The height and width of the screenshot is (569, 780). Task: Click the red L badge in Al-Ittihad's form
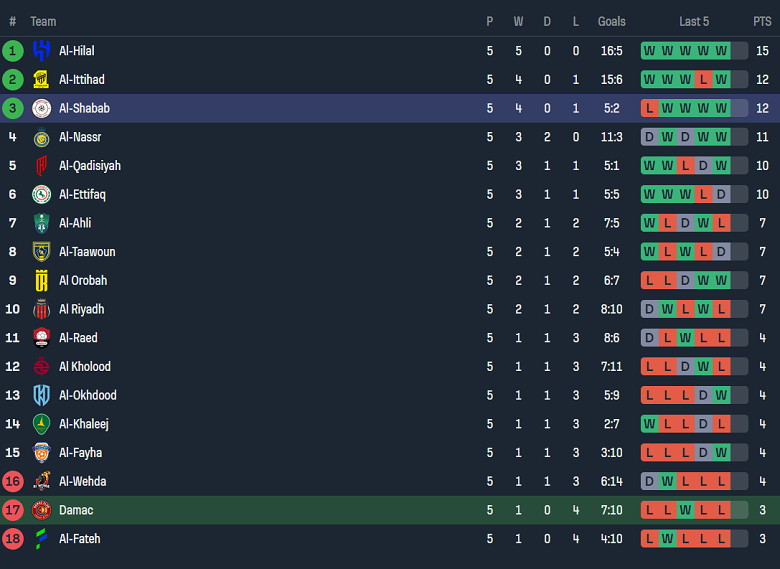pos(704,80)
